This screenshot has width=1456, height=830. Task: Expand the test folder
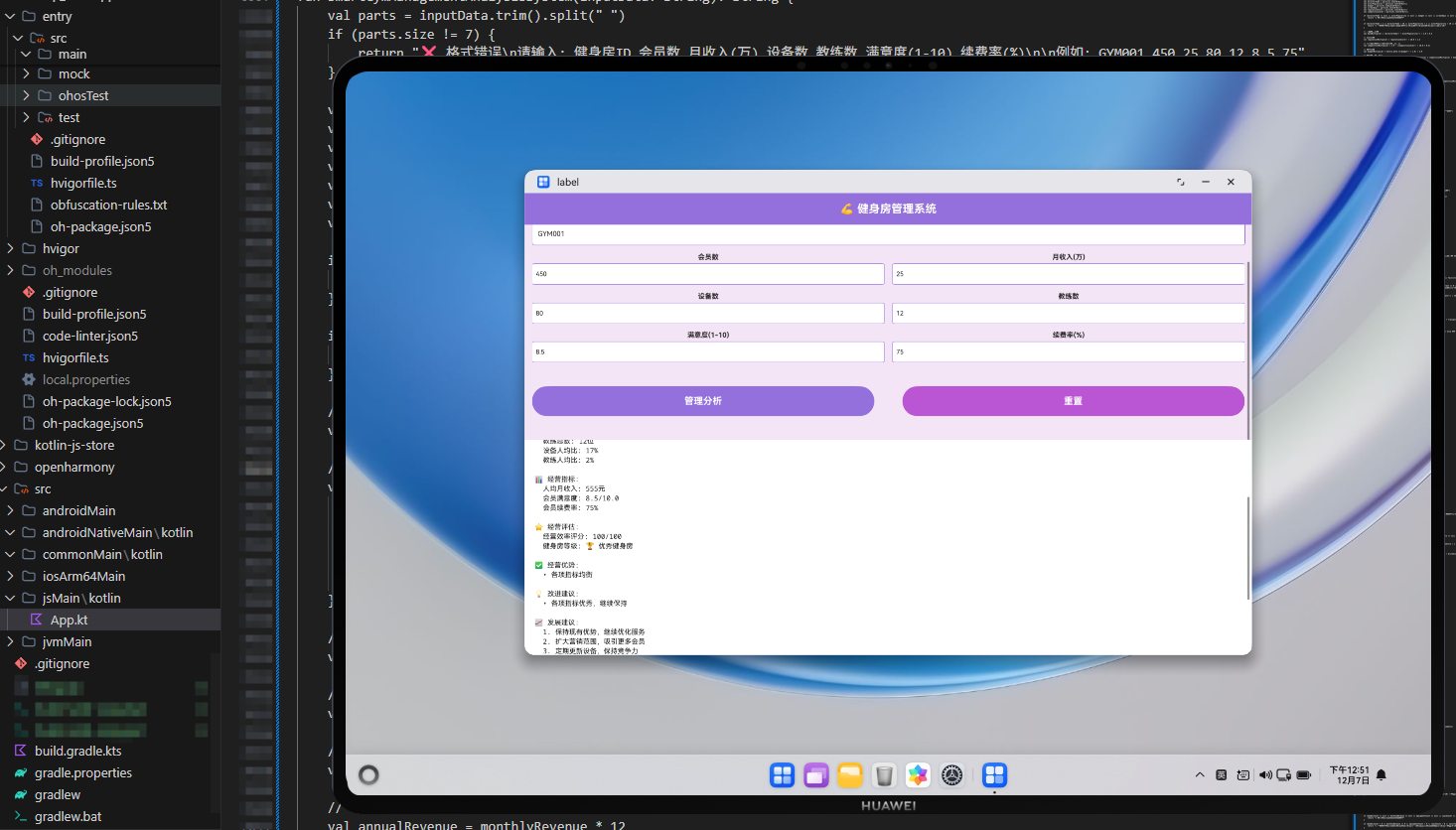coord(26,117)
